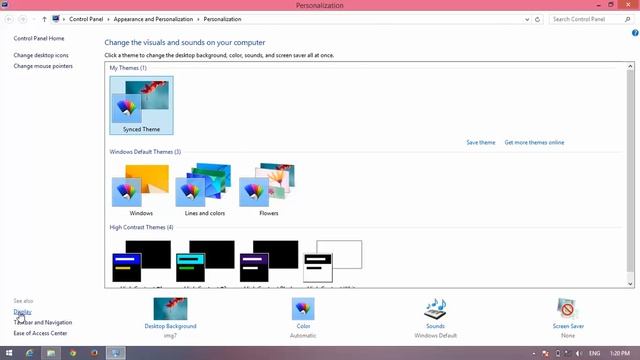Image resolution: width=640 pixels, height=360 pixels.
Task: Launch Internet Explorer from the taskbar
Action: coord(29,353)
